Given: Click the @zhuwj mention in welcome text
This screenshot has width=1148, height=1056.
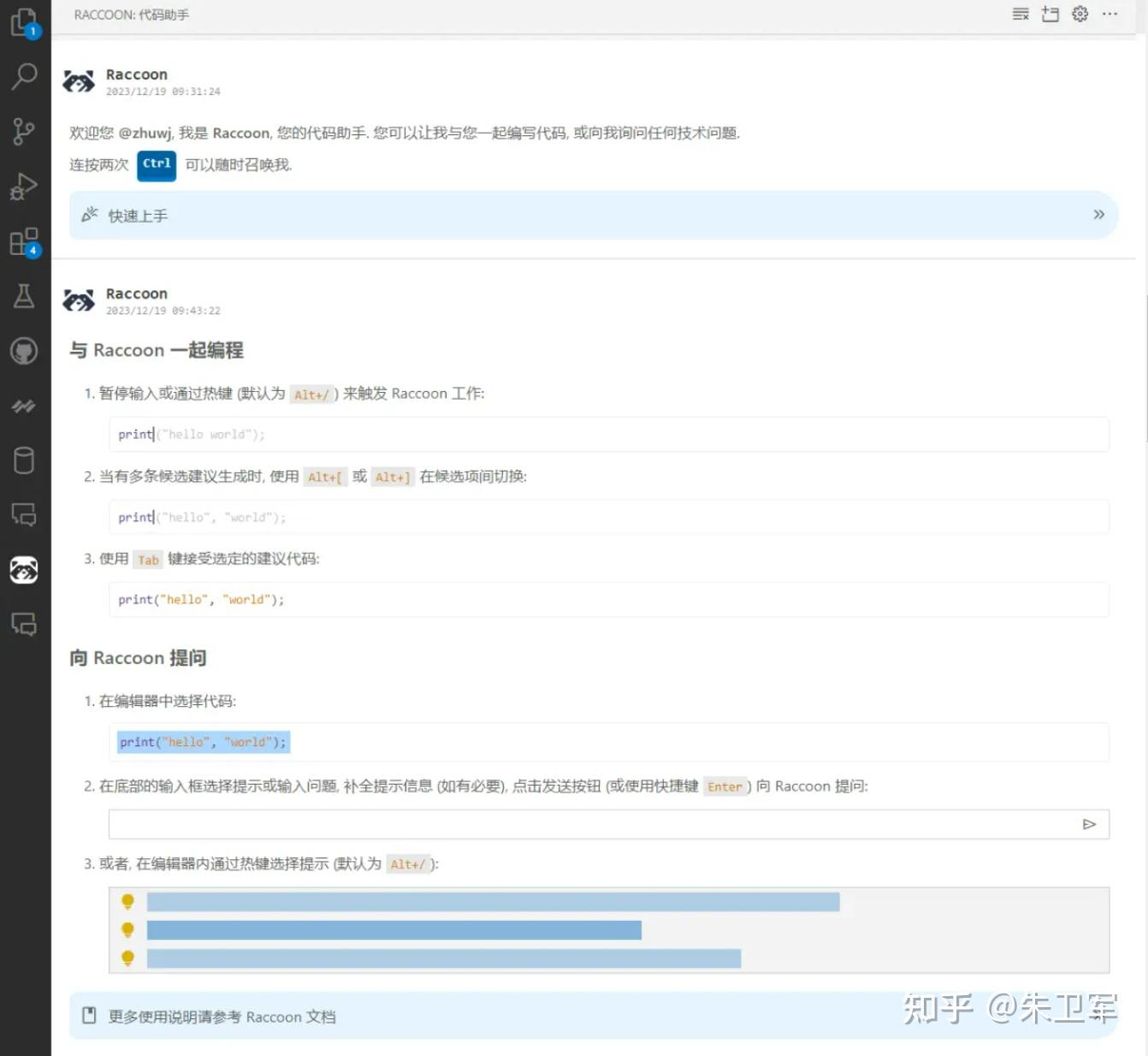Looking at the screenshot, I should click(145, 133).
